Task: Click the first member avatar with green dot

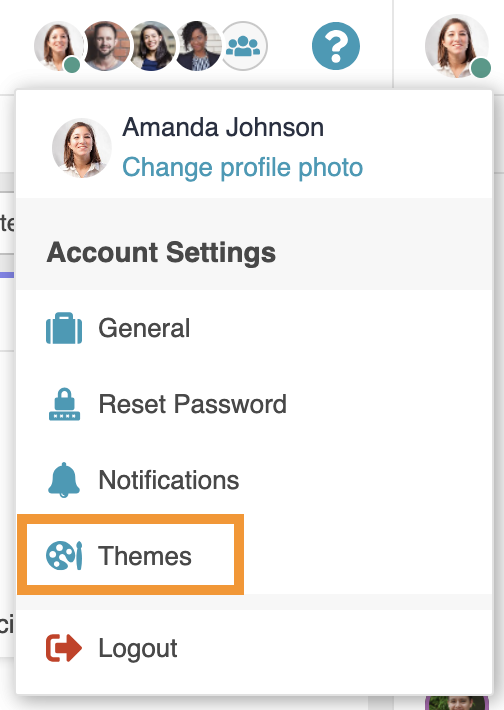Action: [58, 46]
